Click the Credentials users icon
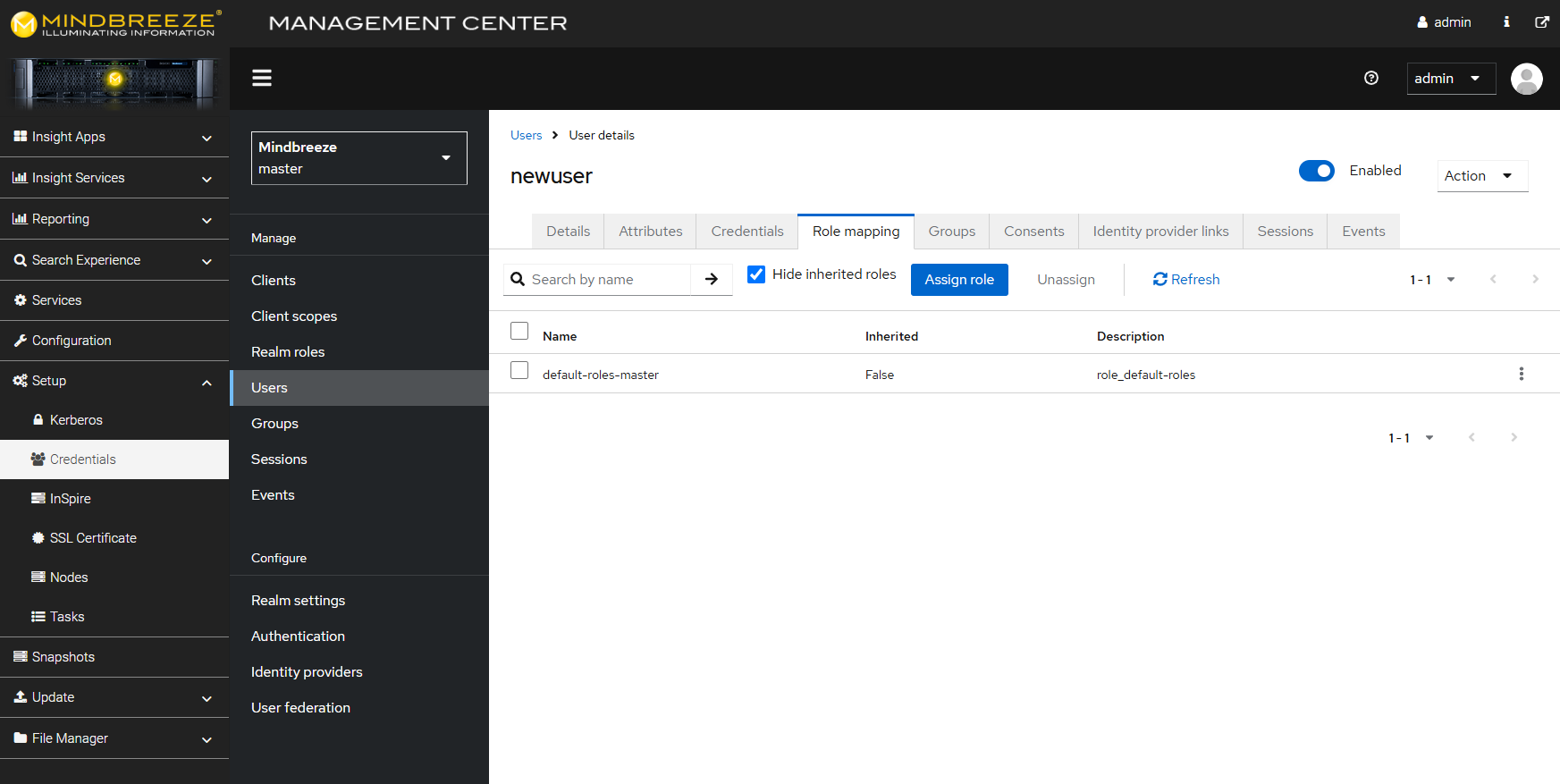Viewport: 1560px width, 784px height. coord(38,459)
